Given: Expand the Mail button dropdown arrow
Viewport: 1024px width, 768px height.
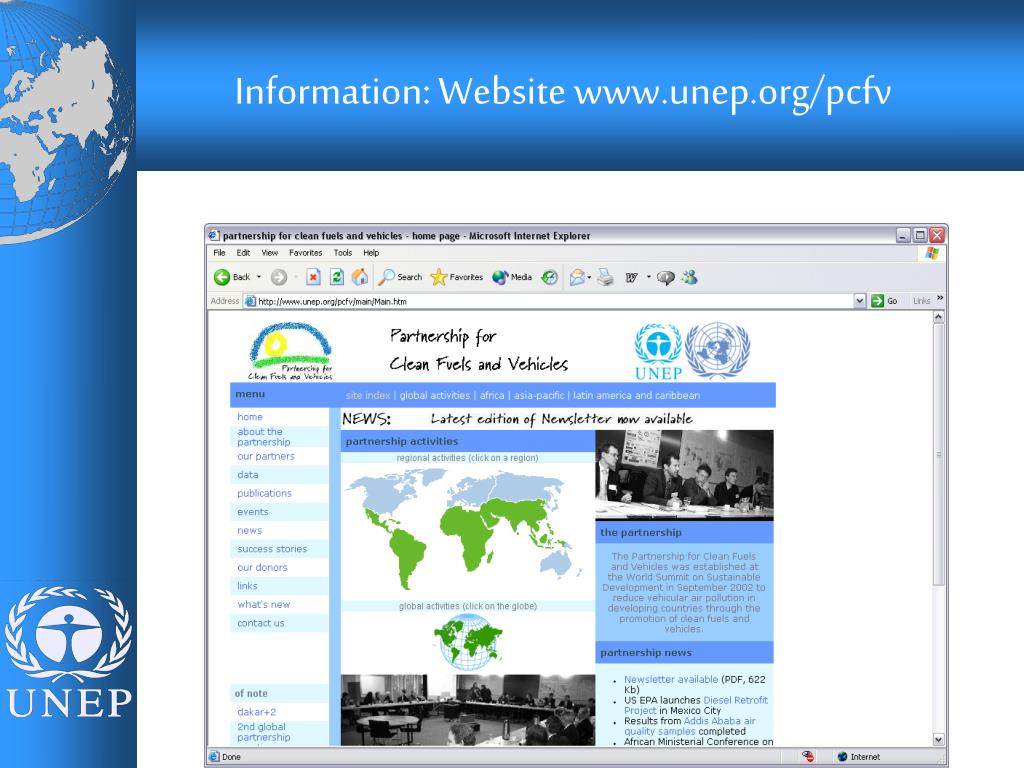Looking at the screenshot, I should 589,278.
